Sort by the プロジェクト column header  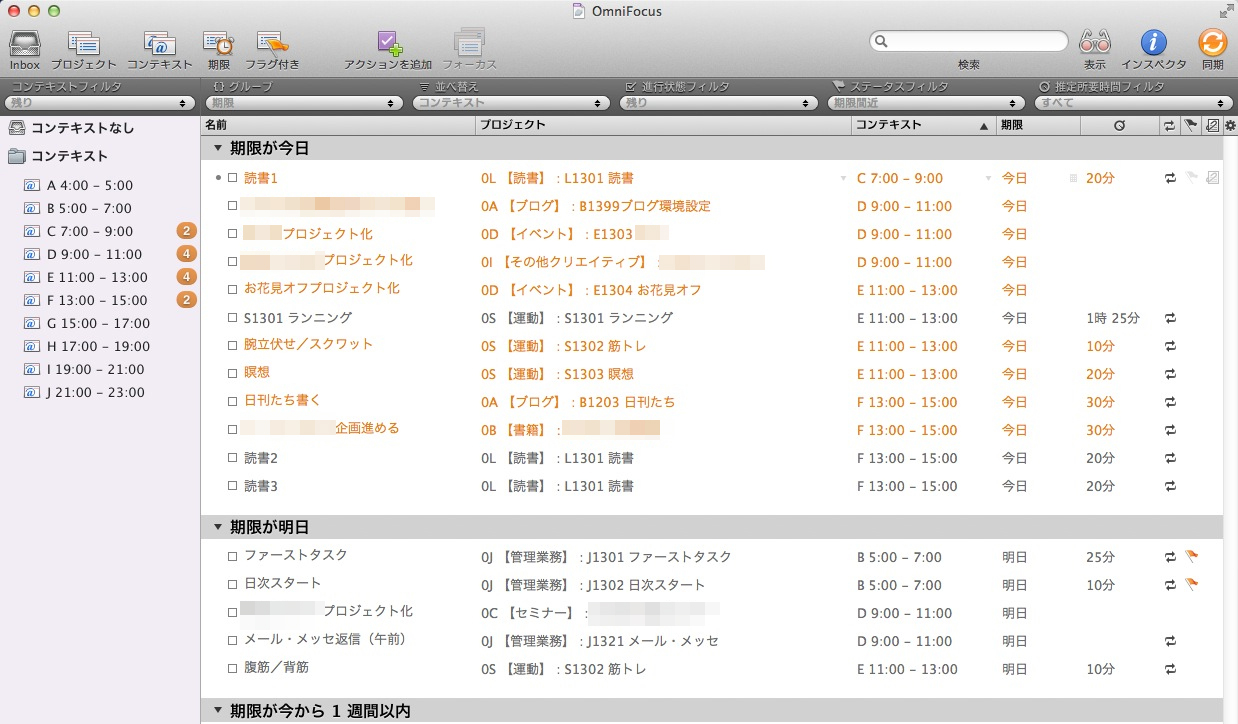[x=663, y=125]
